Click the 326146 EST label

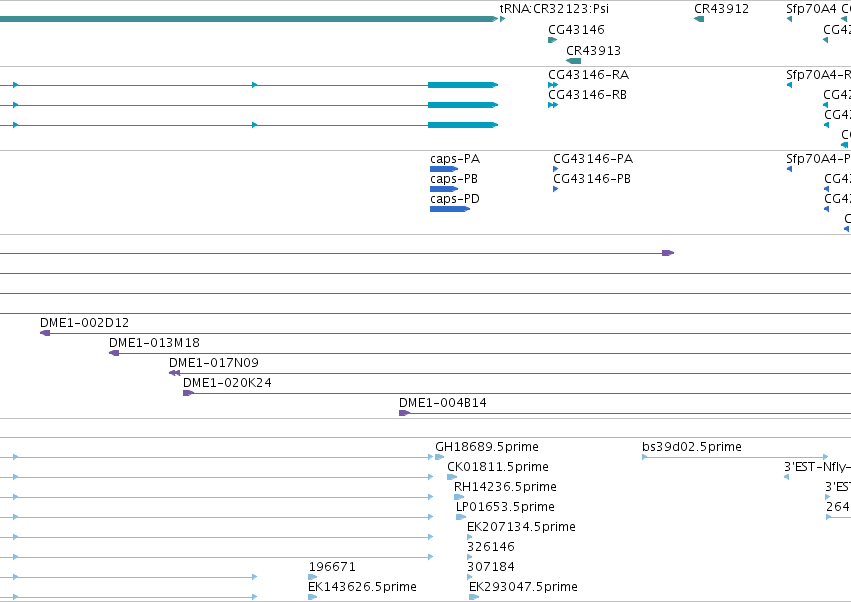[491, 547]
